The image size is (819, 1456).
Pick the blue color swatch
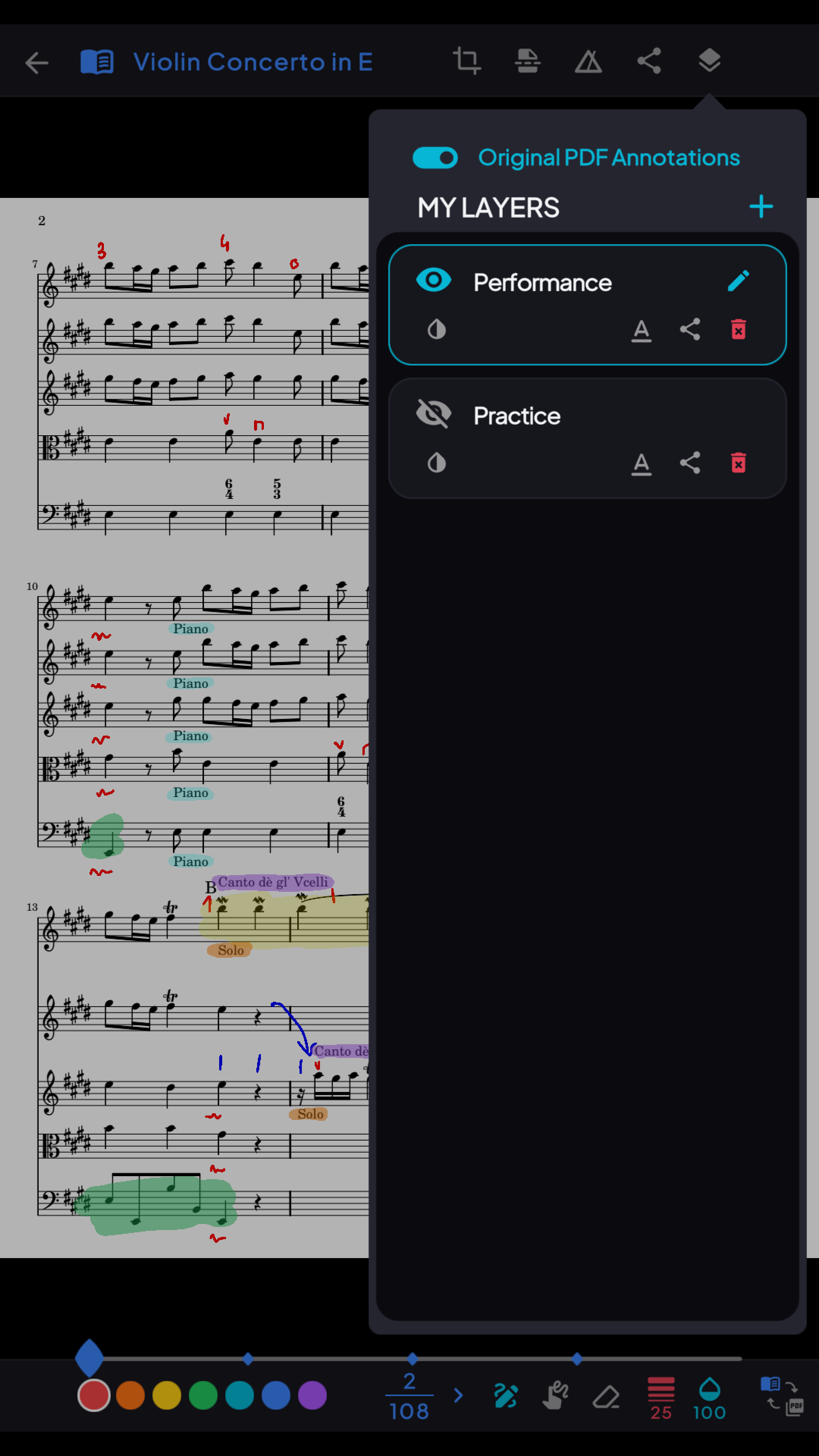point(276,1395)
